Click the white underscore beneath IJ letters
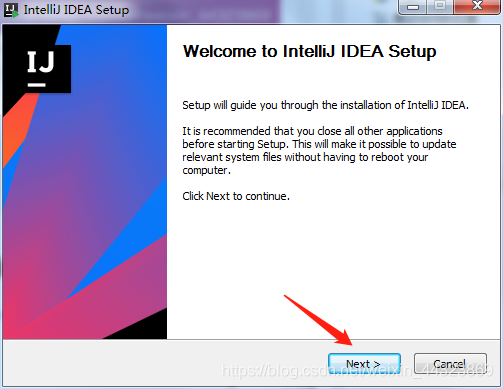Viewport: 503px width, 389px height. [x=36, y=85]
